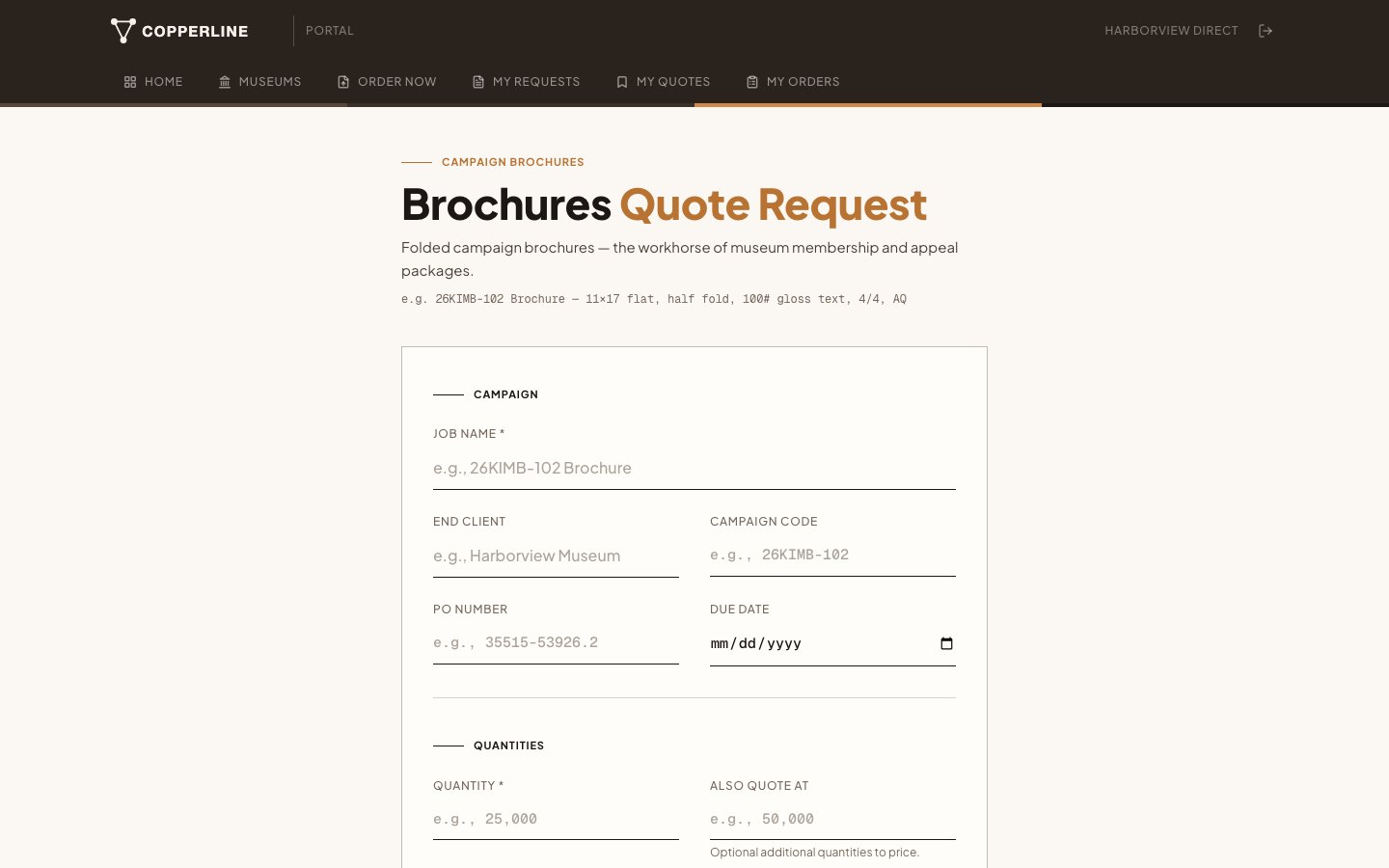Click the PORTAL label in header

[x=330, y=31]
